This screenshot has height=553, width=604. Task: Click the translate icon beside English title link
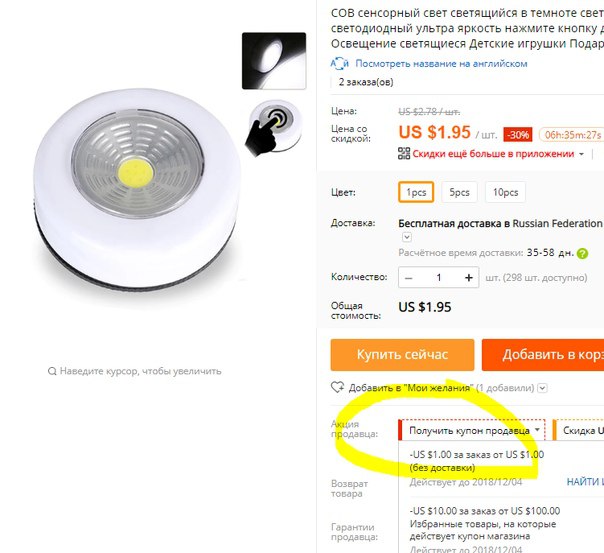click(x=339, y=64)
